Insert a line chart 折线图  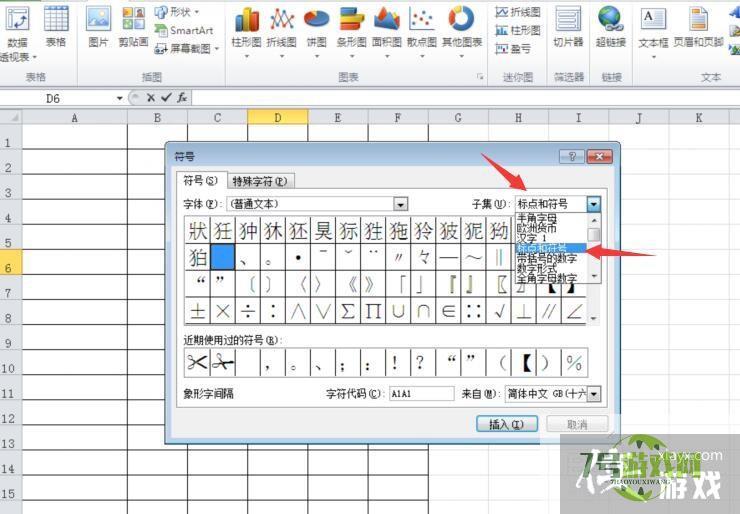pyautogui.click(x=282, y=31)
